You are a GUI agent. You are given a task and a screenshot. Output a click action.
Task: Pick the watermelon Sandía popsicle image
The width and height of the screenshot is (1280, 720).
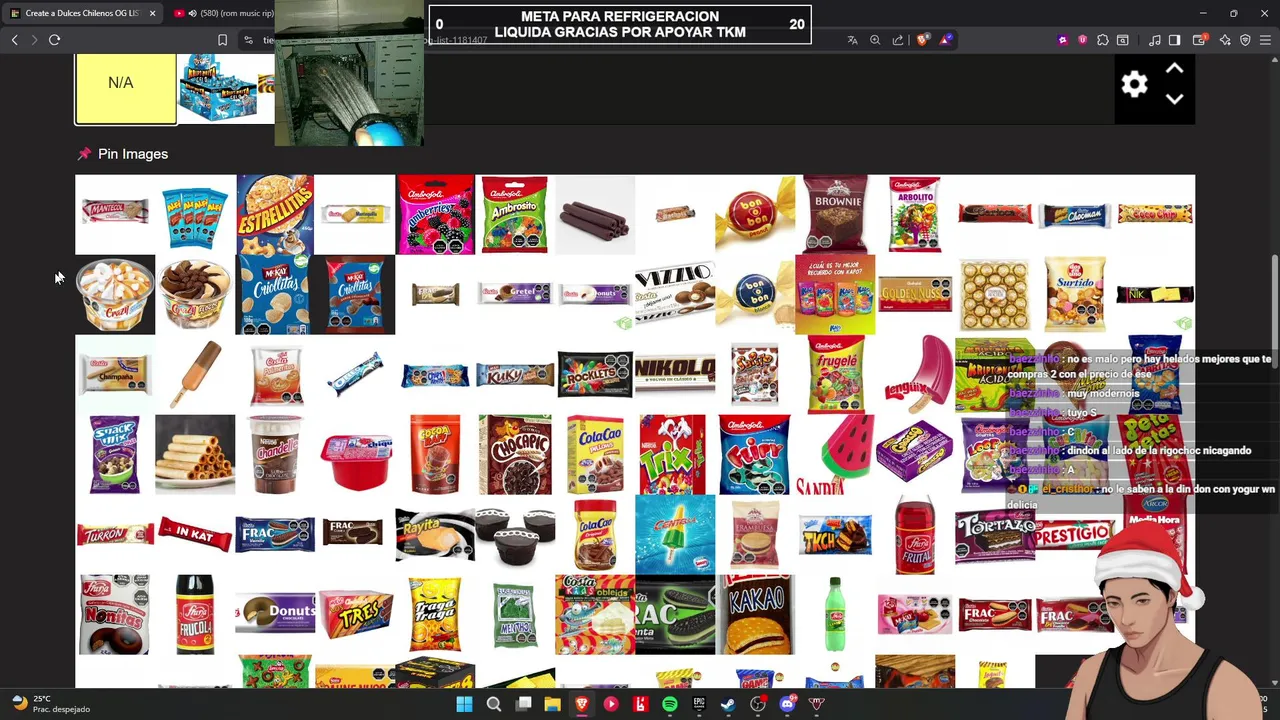[x=835, y=456]
